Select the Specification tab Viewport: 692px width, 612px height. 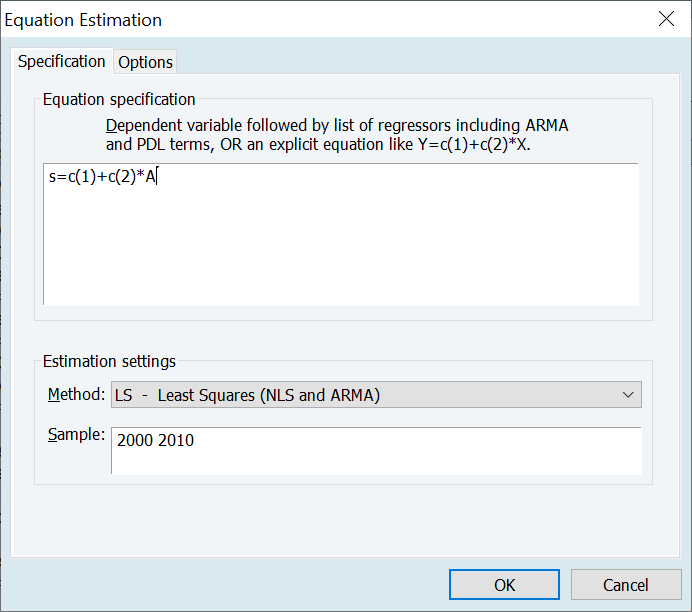[x=62, y=61]
